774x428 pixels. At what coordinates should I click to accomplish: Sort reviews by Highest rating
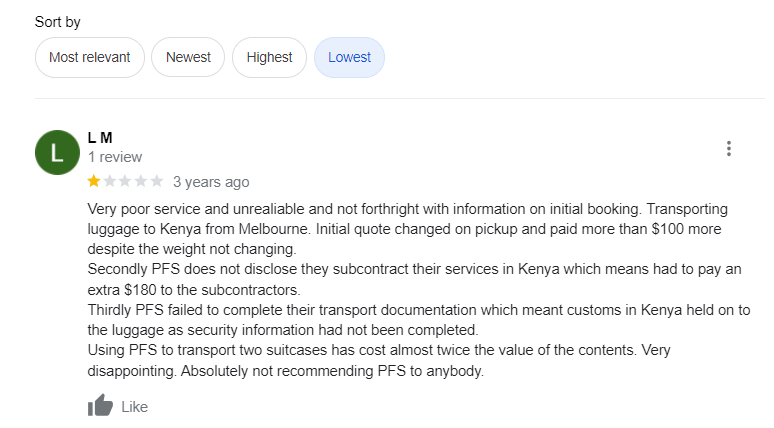click(270, 57)
